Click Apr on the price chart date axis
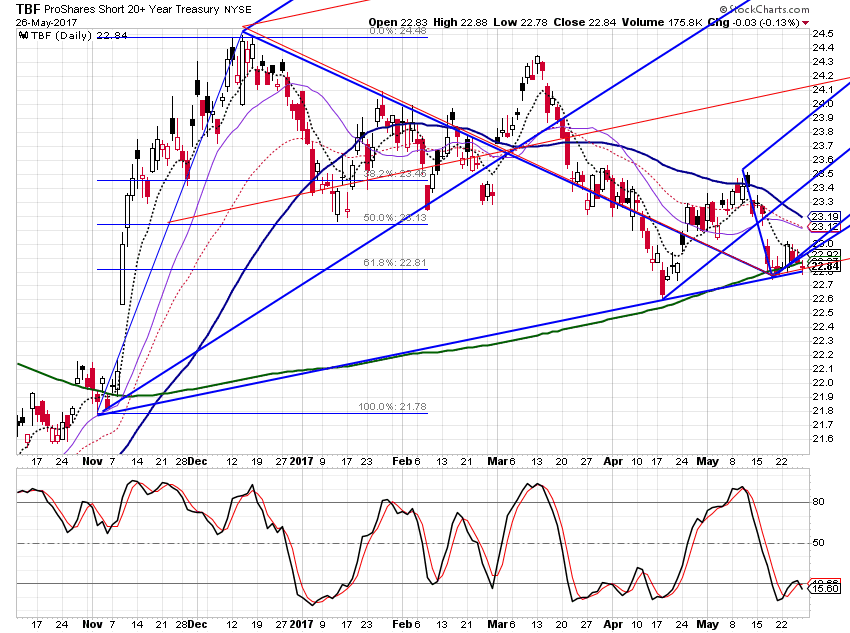Viewport: 850px width, 633px height. point(613,461)
